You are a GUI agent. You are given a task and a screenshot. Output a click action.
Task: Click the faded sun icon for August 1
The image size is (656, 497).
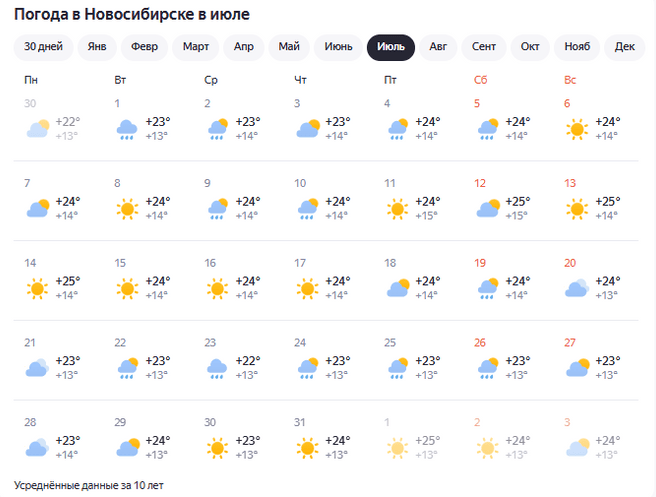point(397,447)
